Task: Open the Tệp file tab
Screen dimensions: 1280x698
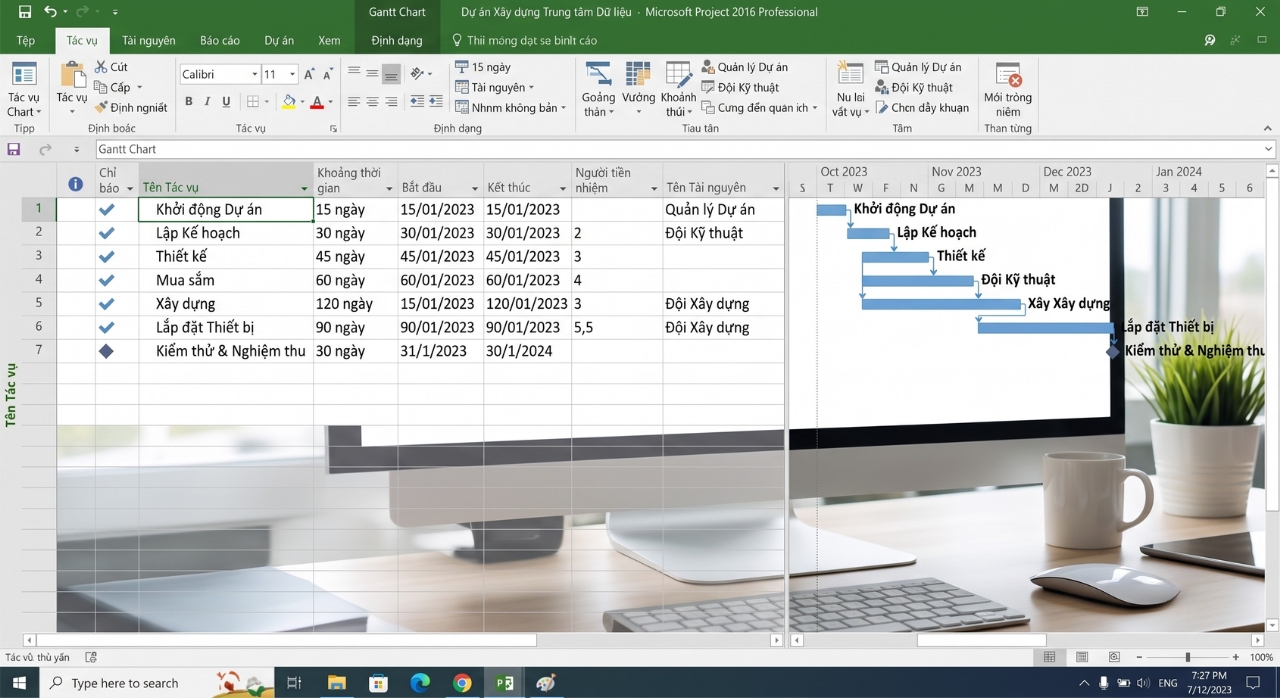Action: 25,41
